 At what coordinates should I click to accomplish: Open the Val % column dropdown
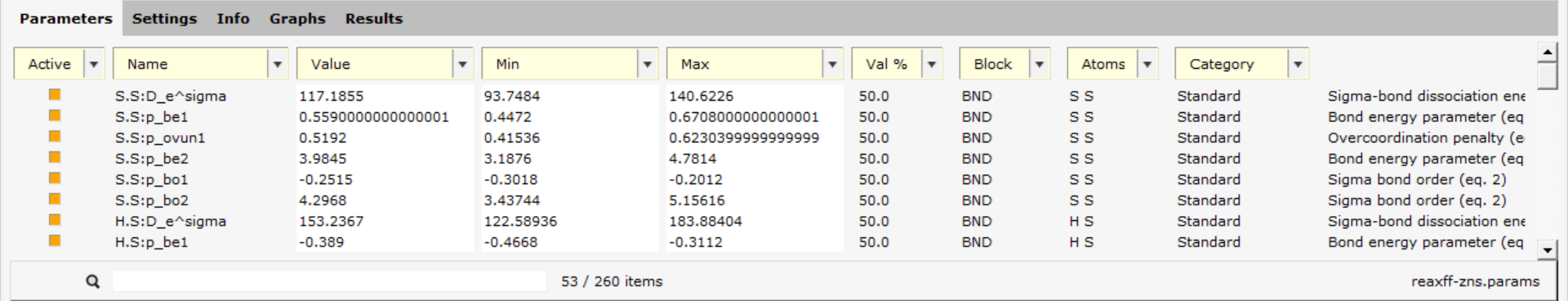pyautogui.click(x=932, y=64)
